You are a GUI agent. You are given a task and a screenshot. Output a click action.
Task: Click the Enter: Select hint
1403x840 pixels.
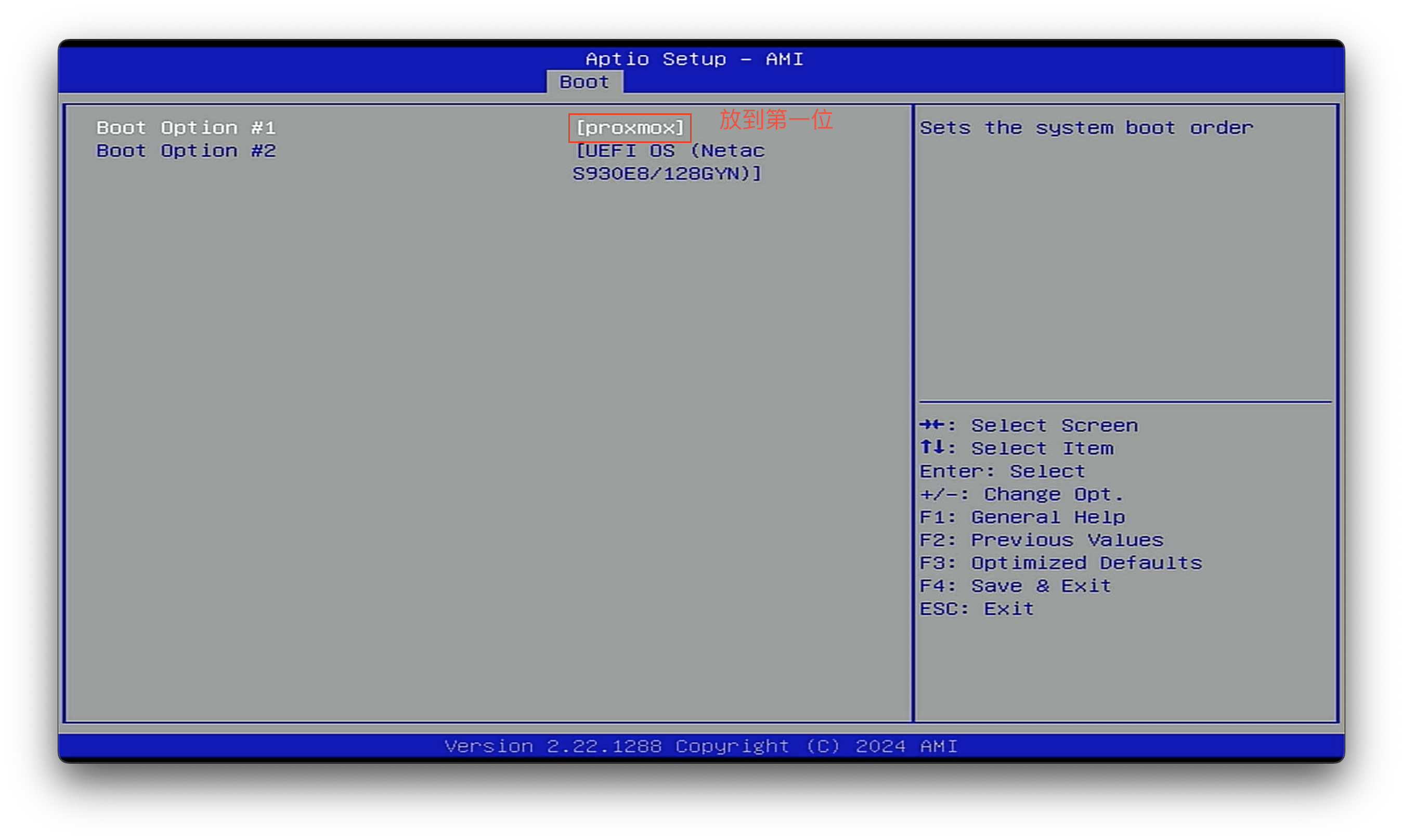pyautogui.click(x=1002, y=471)
